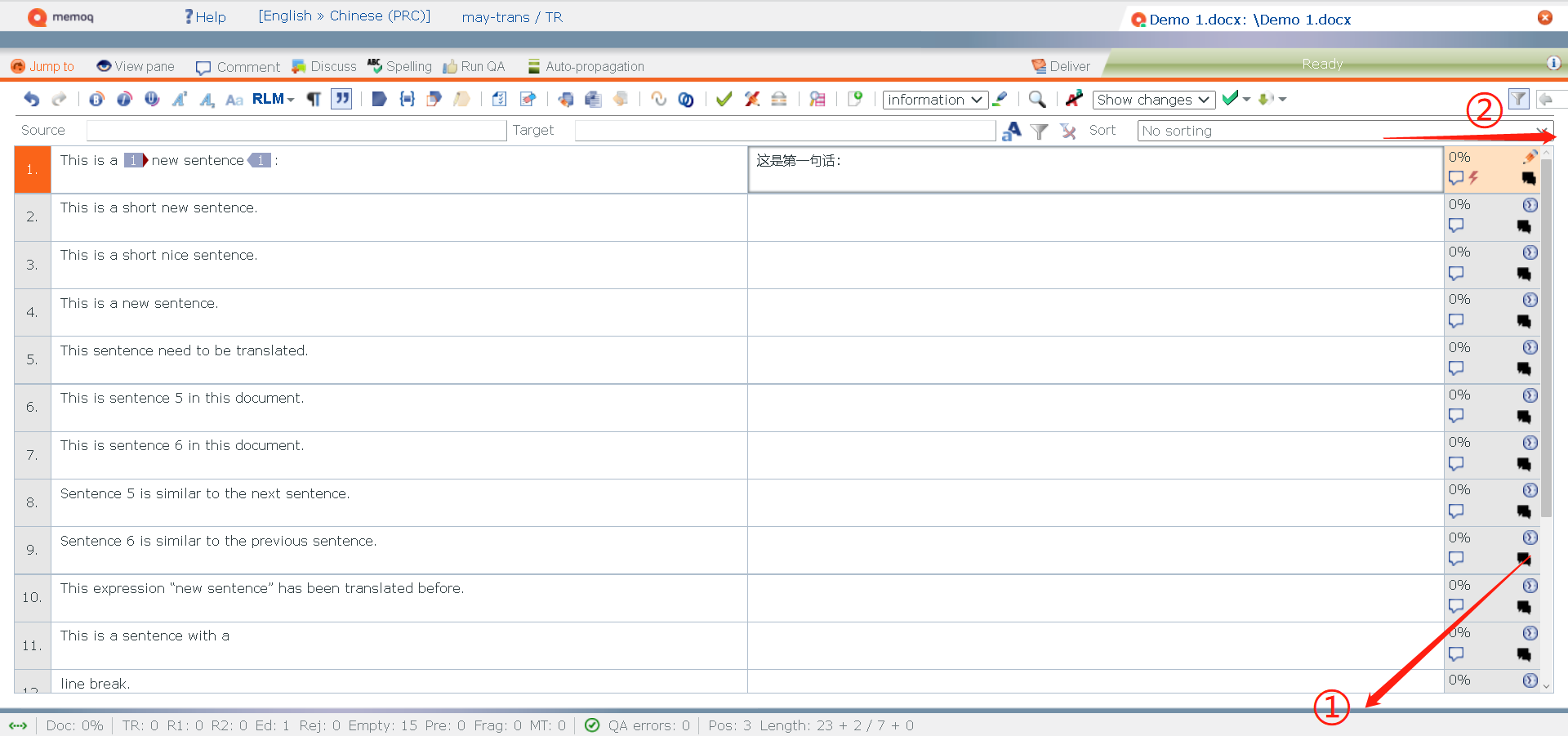Toggle track changes icon
Viewport: 1568px width, 736px height.
click(1075, 99)
